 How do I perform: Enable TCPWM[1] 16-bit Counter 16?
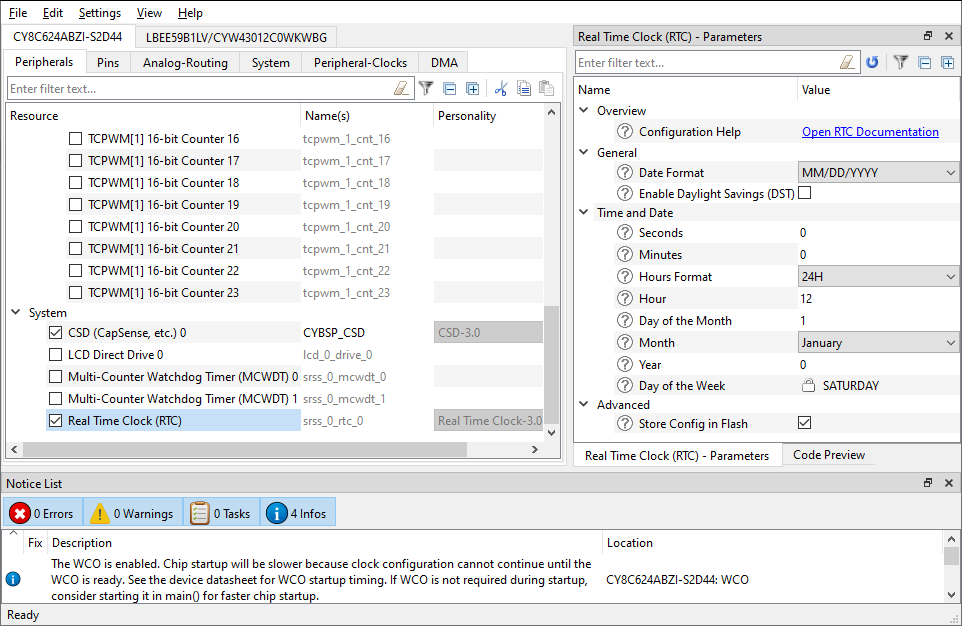(x=75, y=139)
